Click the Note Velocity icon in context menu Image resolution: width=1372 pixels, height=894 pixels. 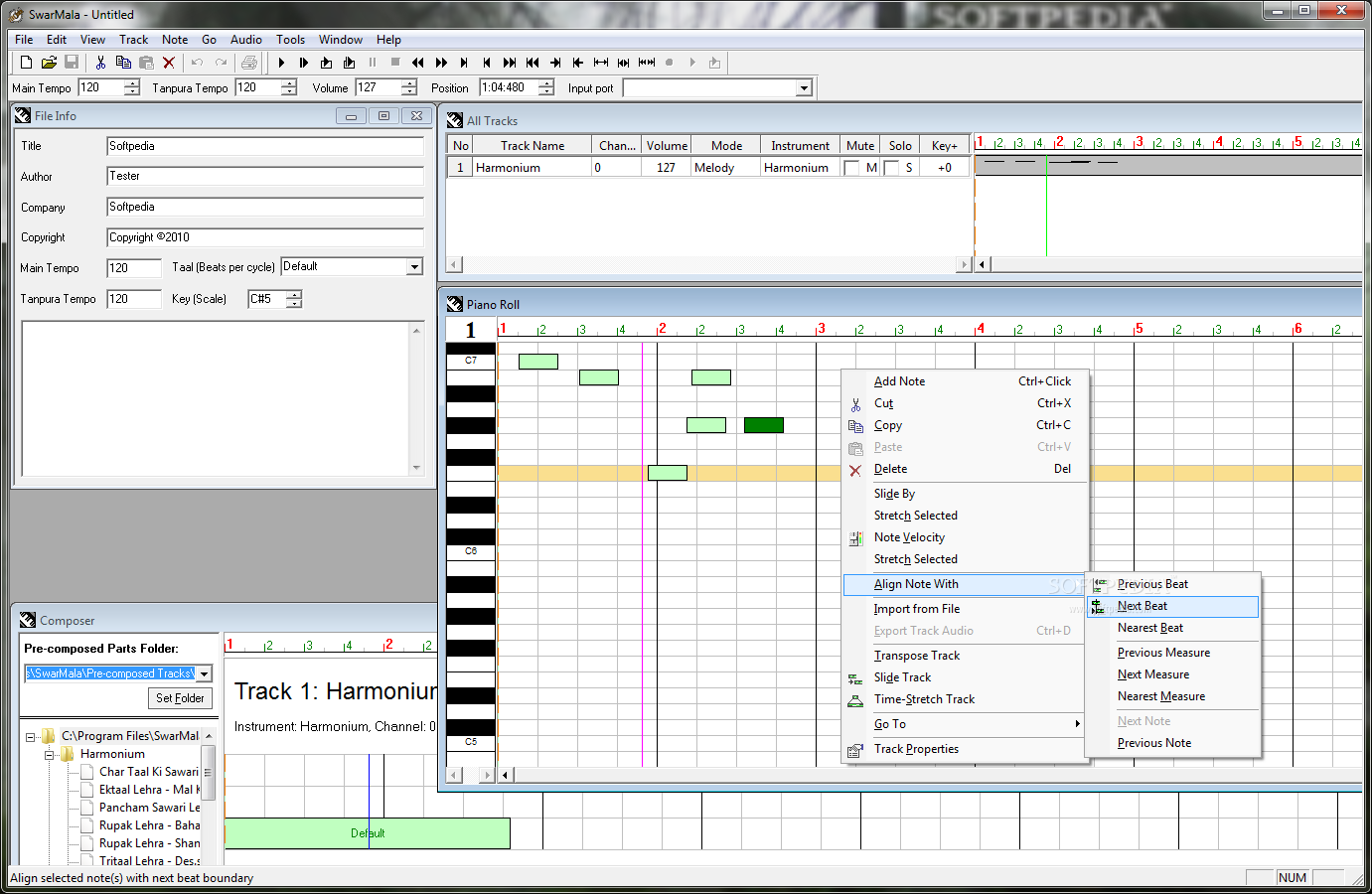click(x=855, y=538)
